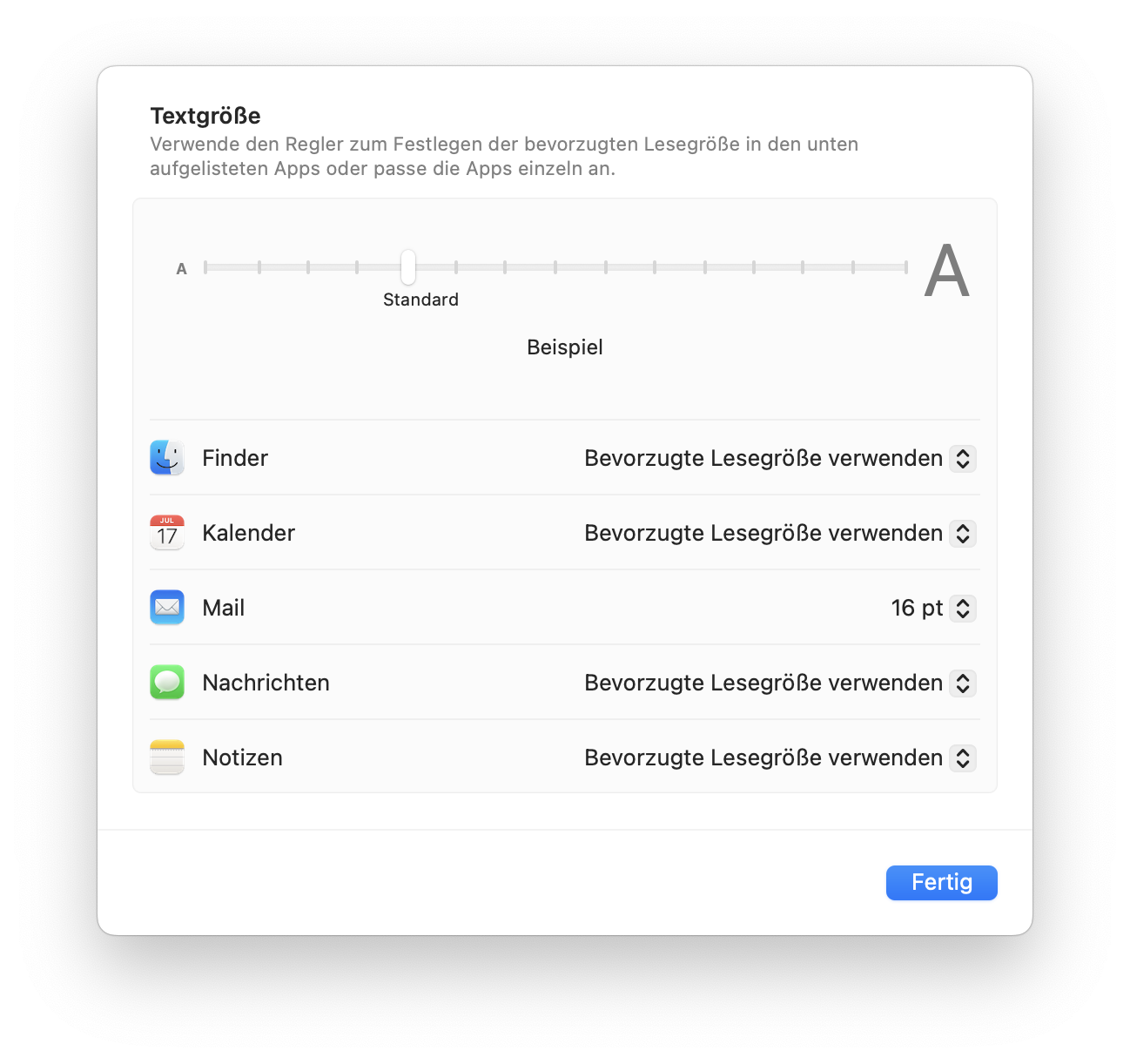The image size is (1130, 1064).
Task: Click the Kalender app icon
Action: 167,533
